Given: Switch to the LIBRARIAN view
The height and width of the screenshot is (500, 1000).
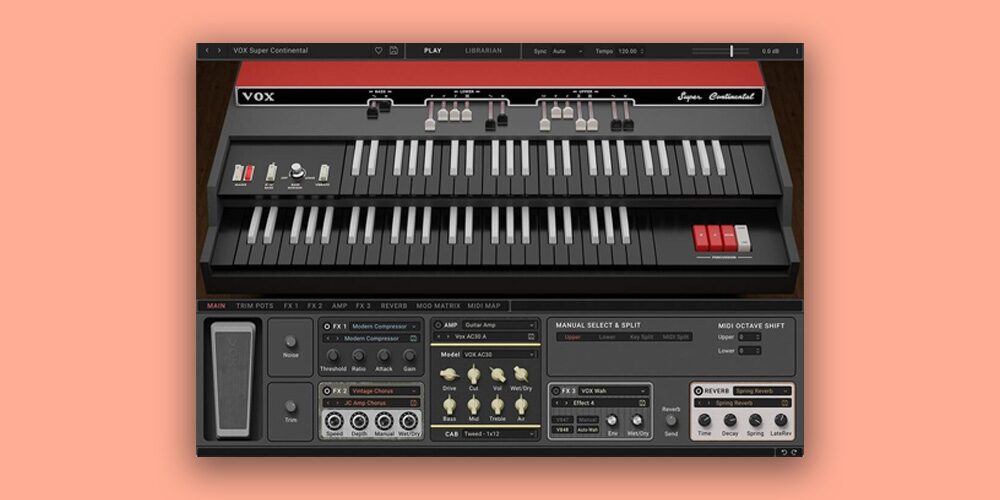Looking at the screenshot, I should point(483,50).
